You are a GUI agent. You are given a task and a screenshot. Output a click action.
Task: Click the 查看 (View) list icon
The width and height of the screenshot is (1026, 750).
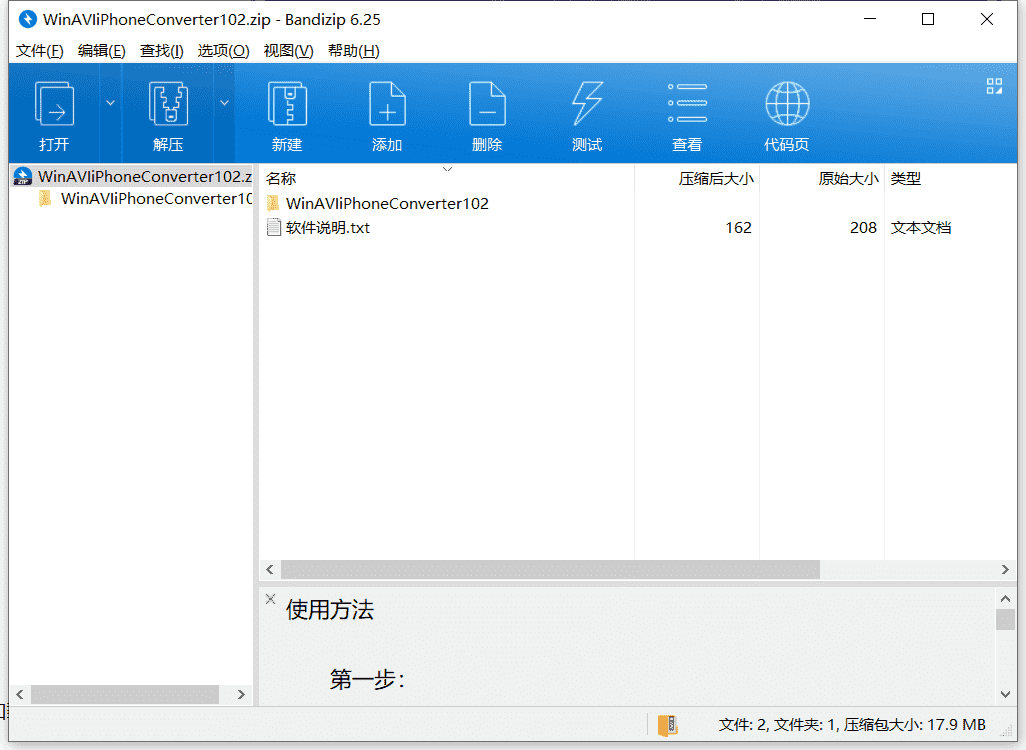coord(687,103)
